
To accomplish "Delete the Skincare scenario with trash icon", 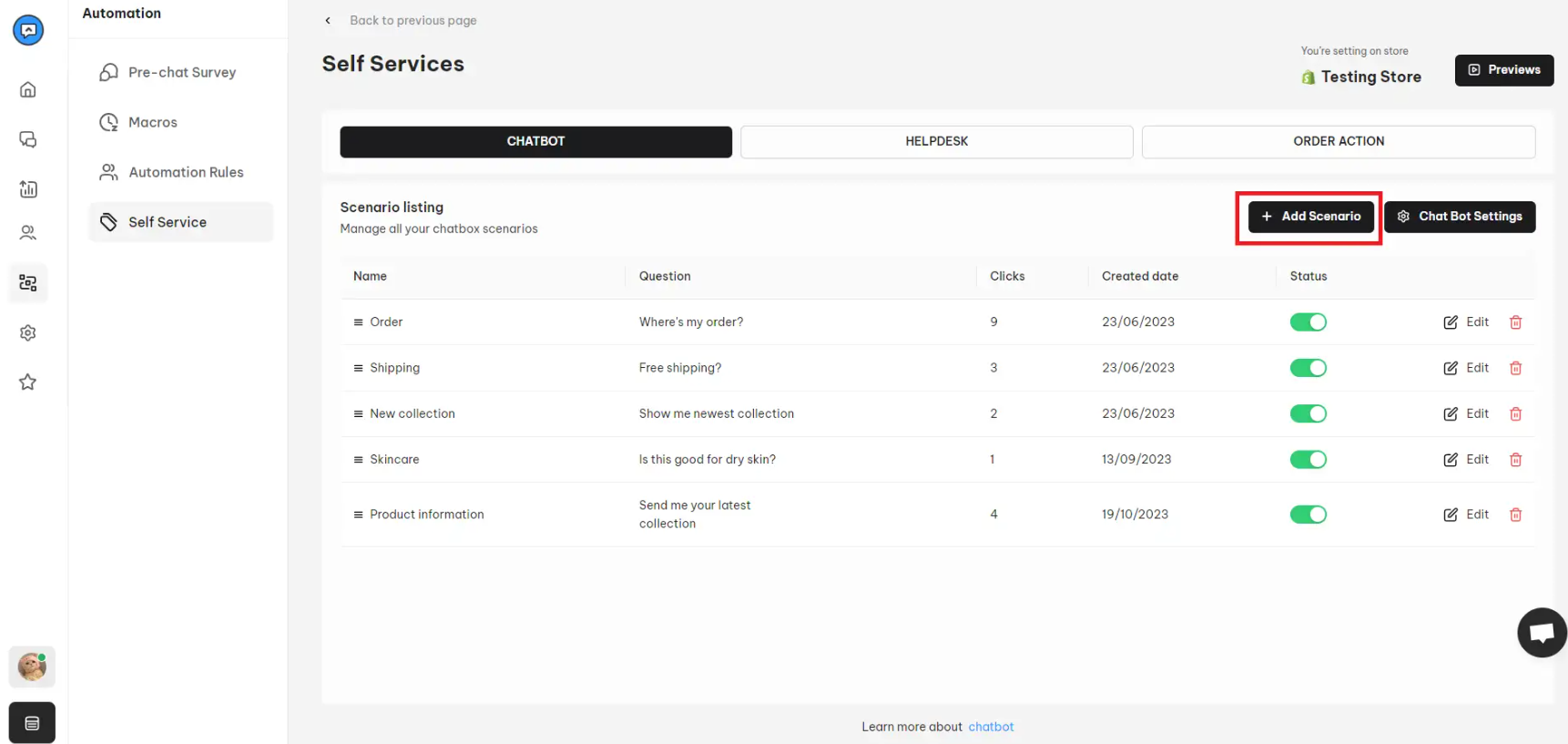I will [x=1515, y=460].
